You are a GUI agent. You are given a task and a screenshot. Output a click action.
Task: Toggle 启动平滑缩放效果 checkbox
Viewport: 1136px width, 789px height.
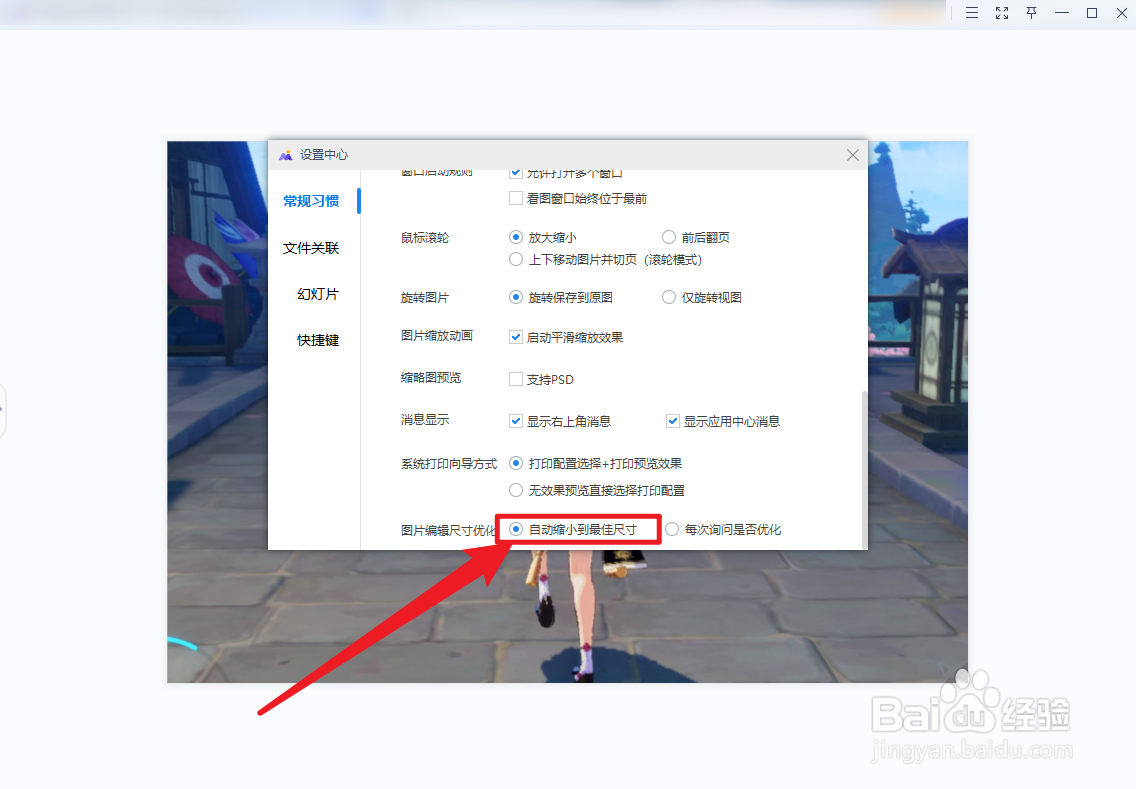516,337
